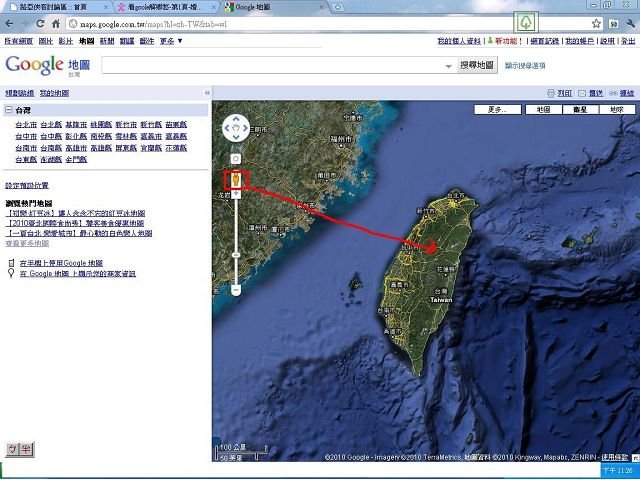Go back with browser back arrow
Image resolution: width=640 pixels, height=480 pixels.
pos(9,24)
